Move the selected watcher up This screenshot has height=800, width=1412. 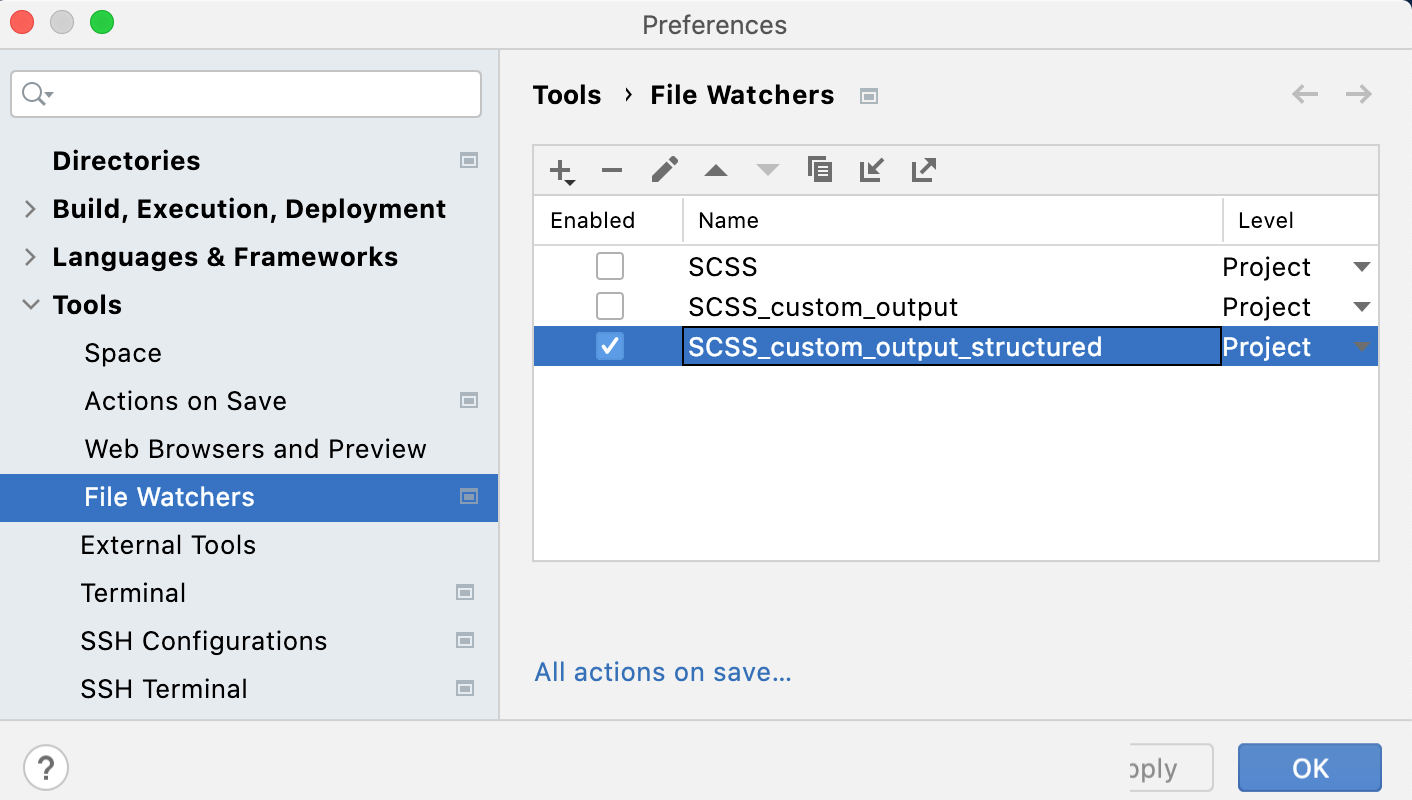point(715,170)
